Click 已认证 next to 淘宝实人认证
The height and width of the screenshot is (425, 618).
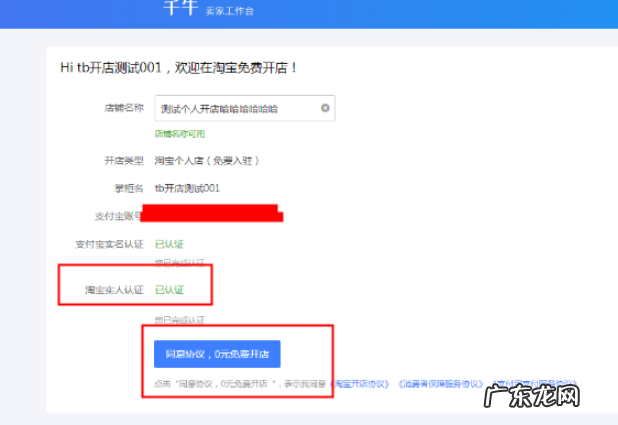coord(169,290)
